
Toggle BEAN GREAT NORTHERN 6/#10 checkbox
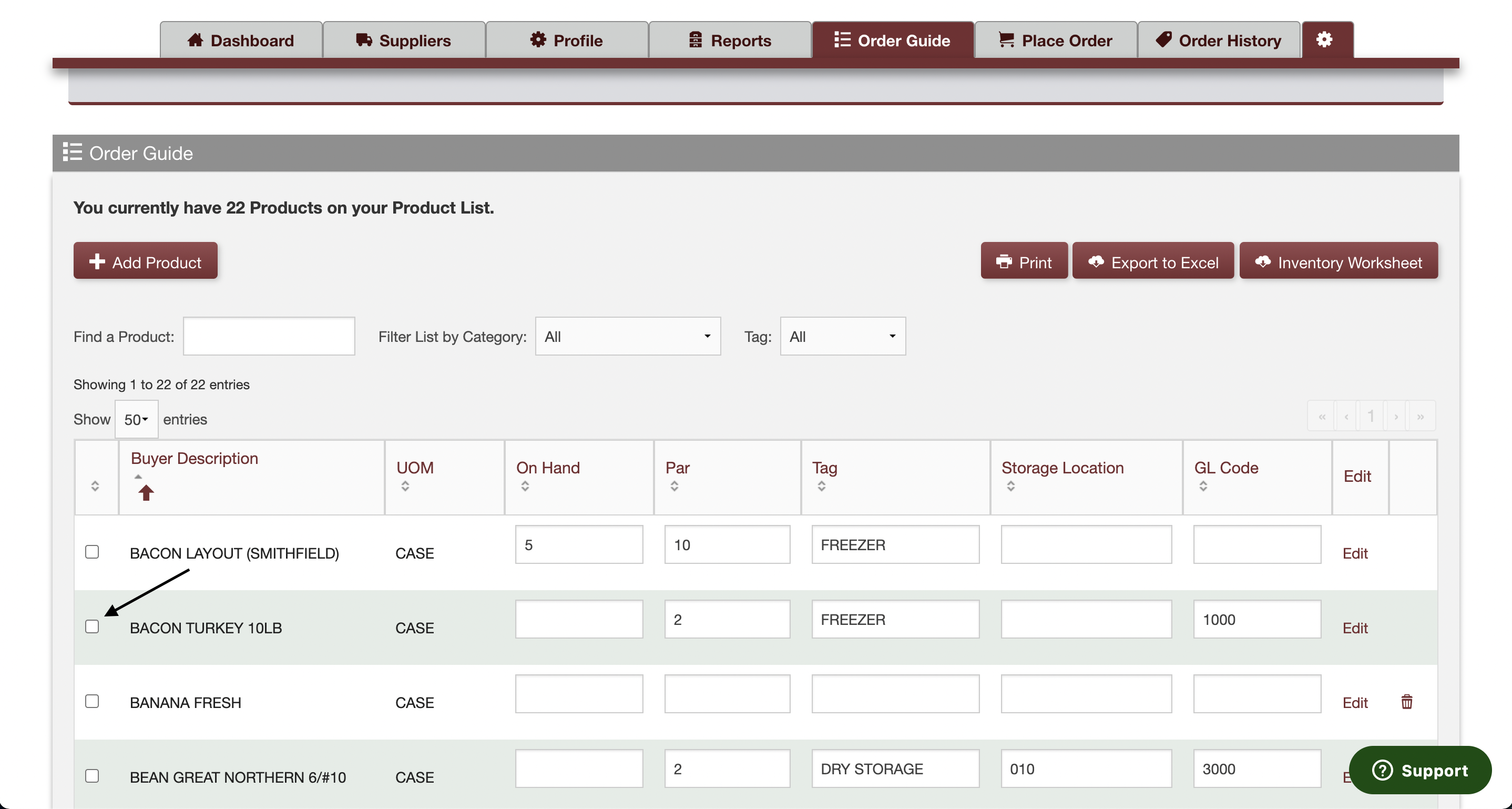point(91,775)
